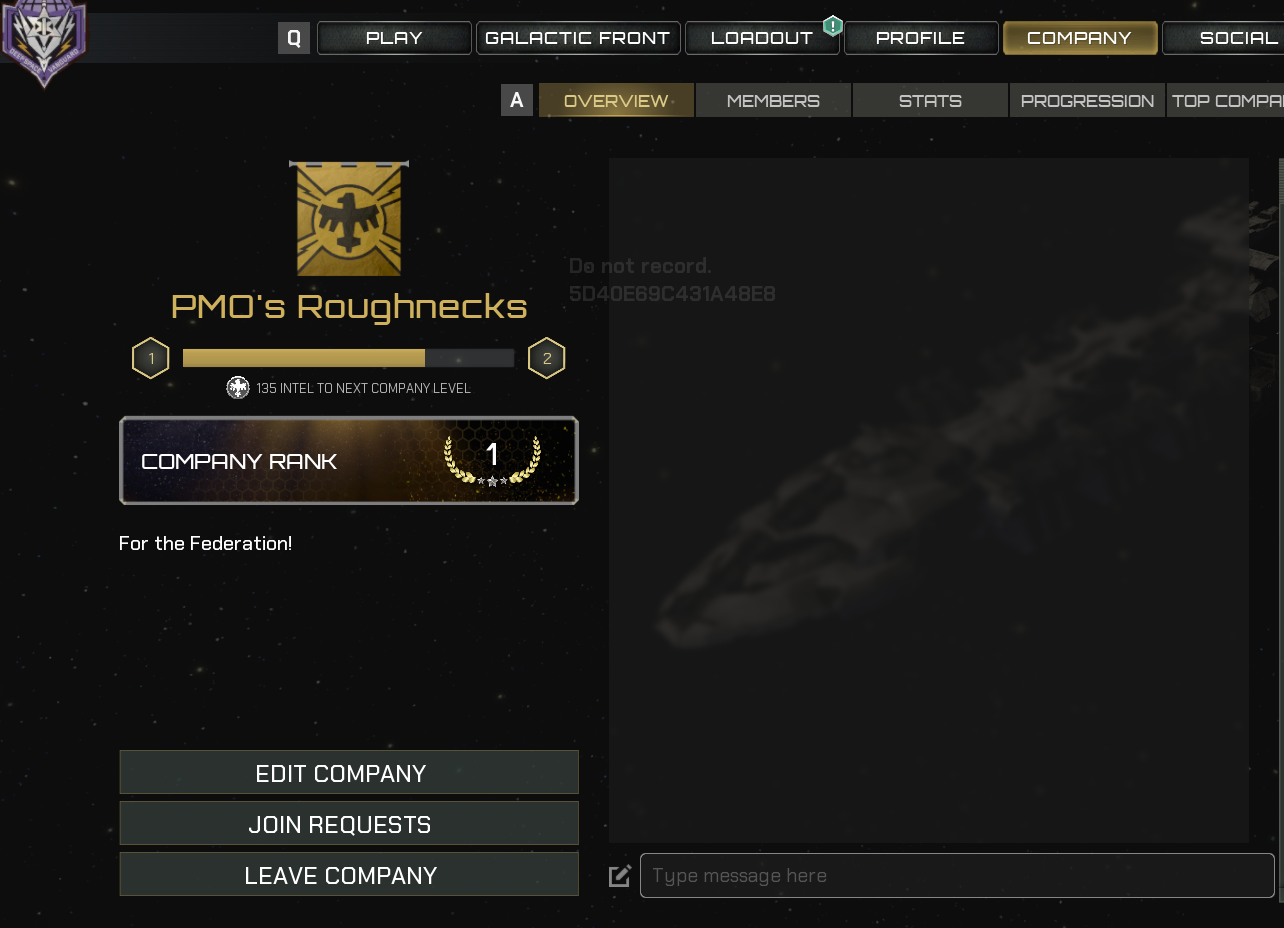
Task: Open Join Requests
Action: click(x=349, y=824)
